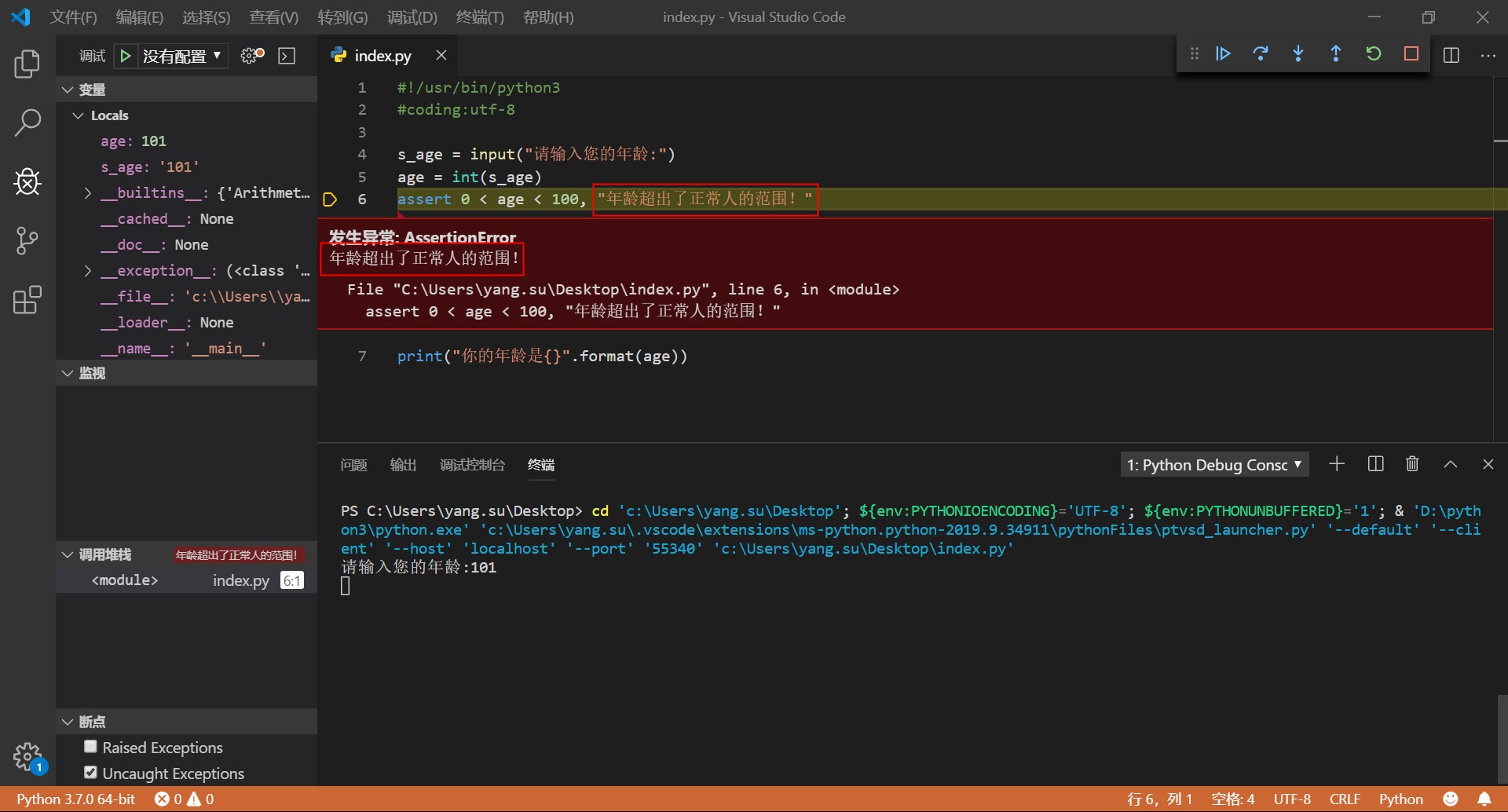1508x812 pixels.
Task: Open the Explorer view in activity bar
Action: coord(27,64)
